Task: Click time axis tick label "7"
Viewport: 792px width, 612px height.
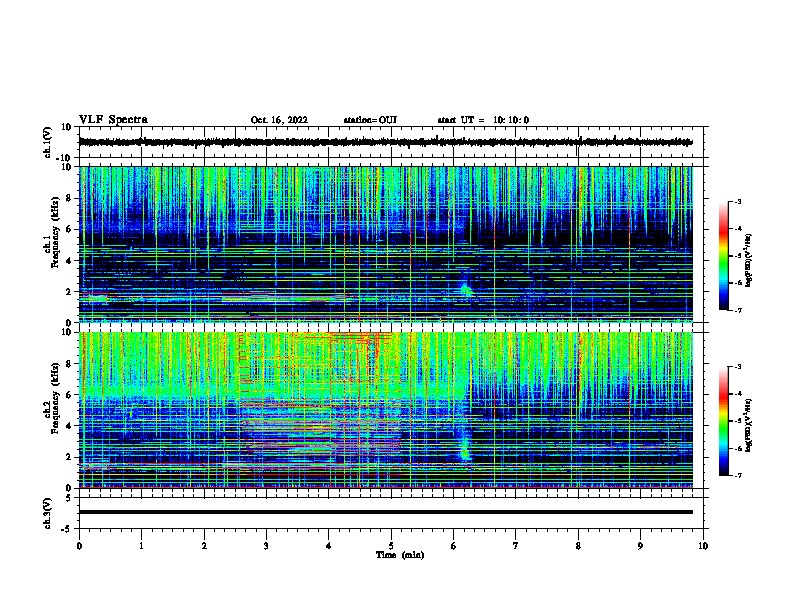Action: (x=516, y=546)
